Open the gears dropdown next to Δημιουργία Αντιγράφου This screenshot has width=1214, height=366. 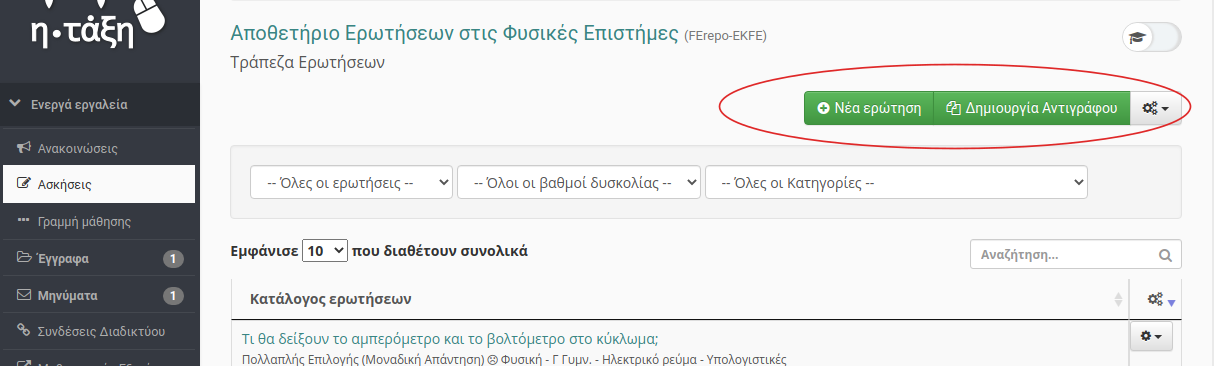pos(1155,108)
